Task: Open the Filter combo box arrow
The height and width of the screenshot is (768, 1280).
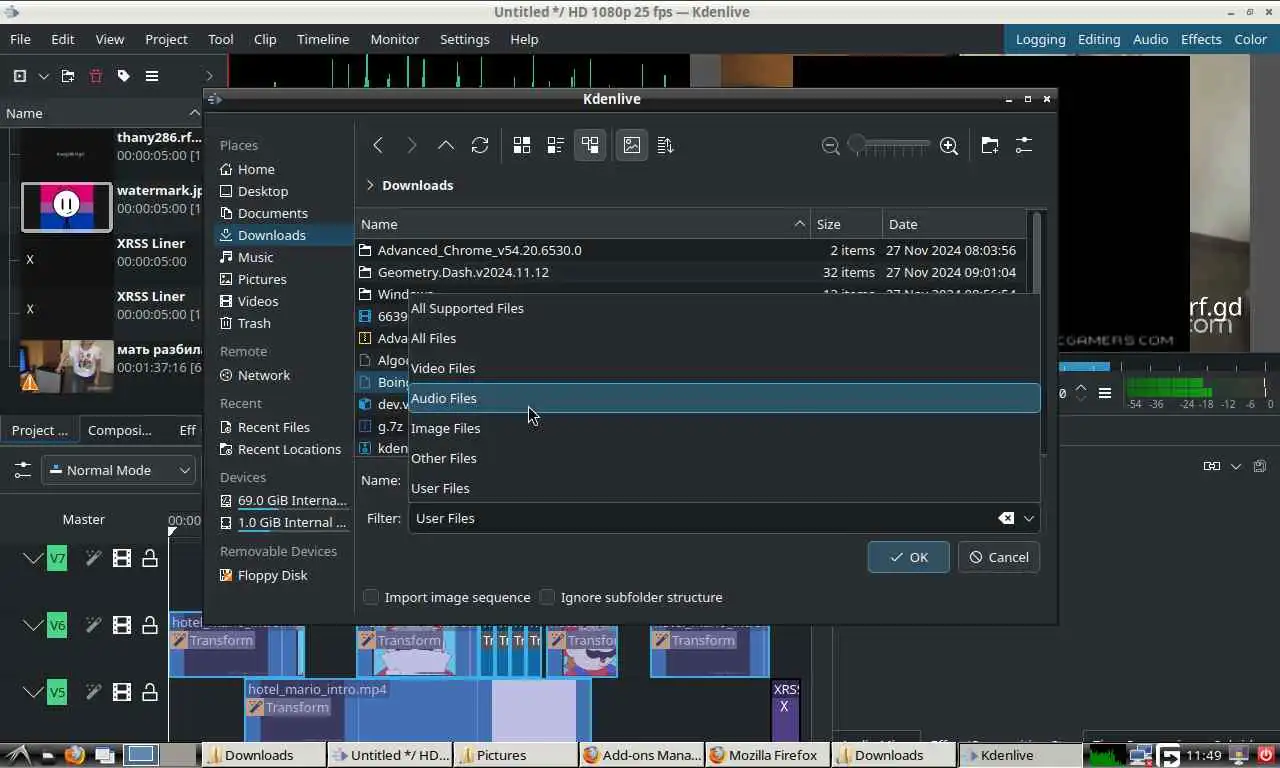Action: [x=1029, y=518]
